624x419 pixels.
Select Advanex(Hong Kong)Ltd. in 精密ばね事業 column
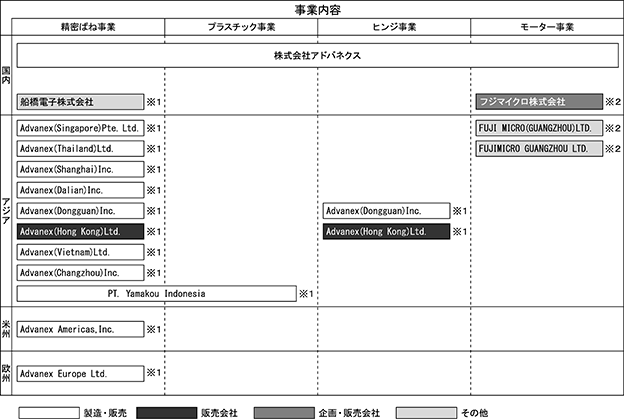pos(80,232)
